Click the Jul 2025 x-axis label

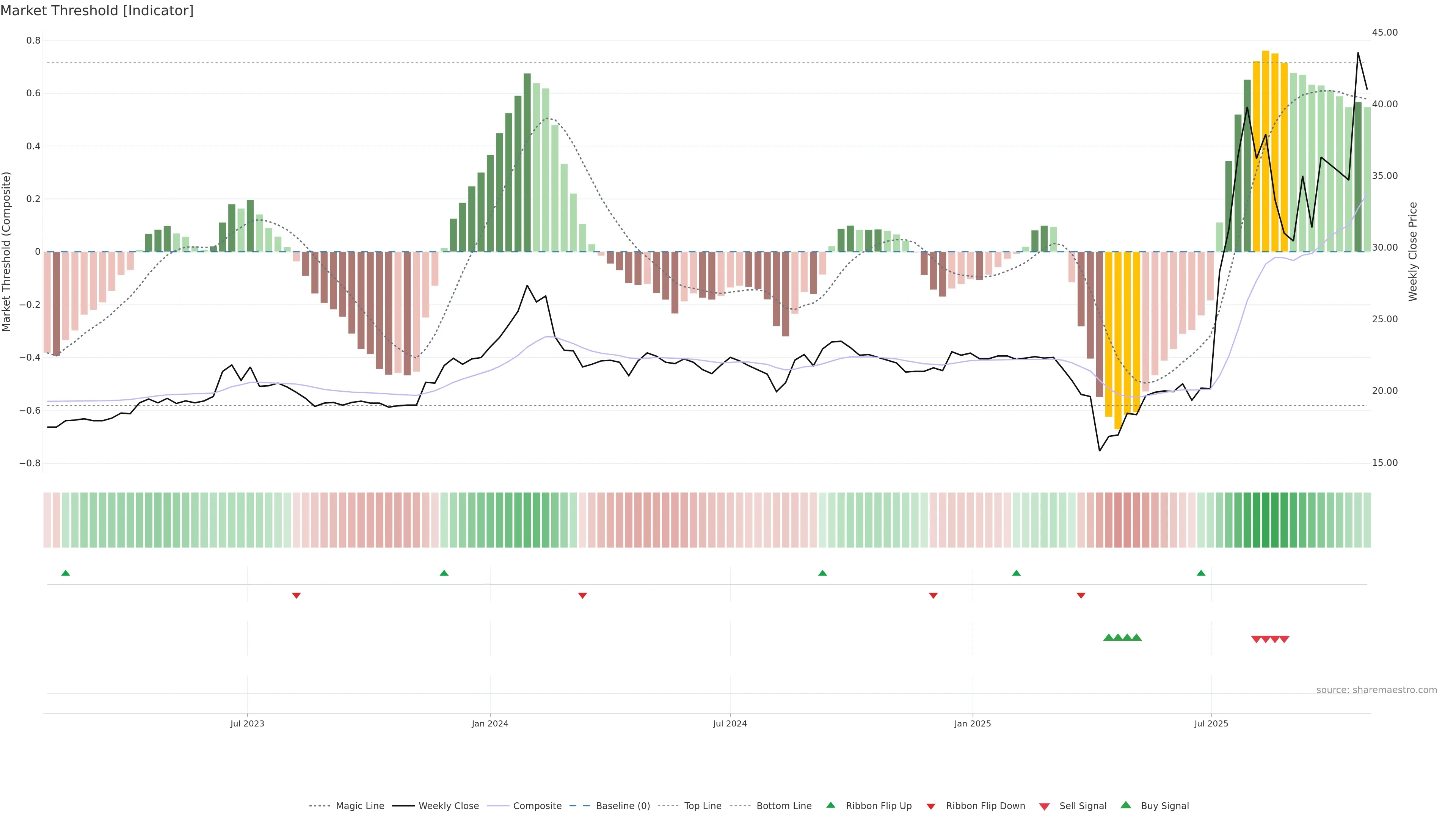point(1211,723)
